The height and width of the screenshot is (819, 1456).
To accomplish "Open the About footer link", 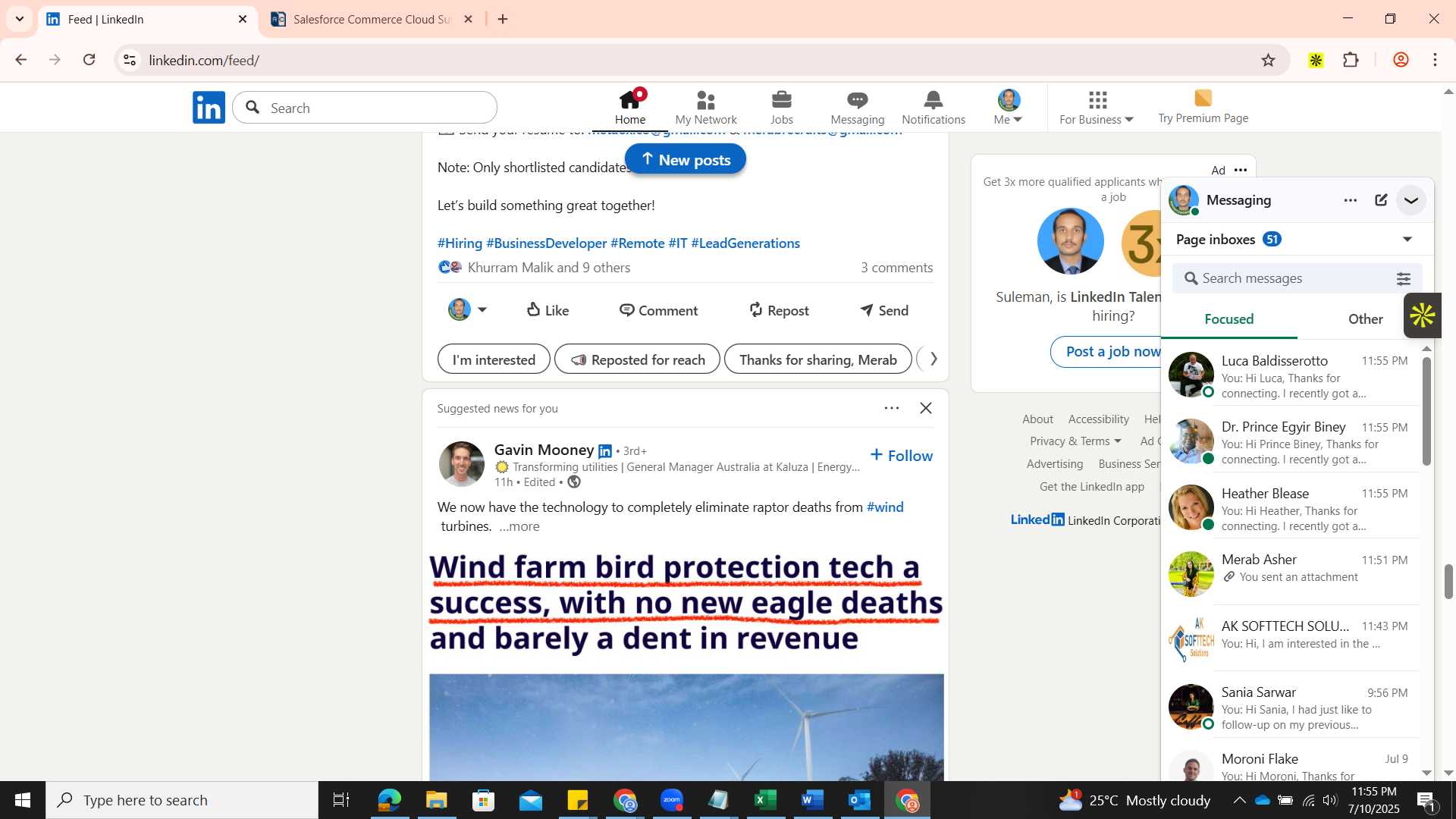I will [1037, 419].
